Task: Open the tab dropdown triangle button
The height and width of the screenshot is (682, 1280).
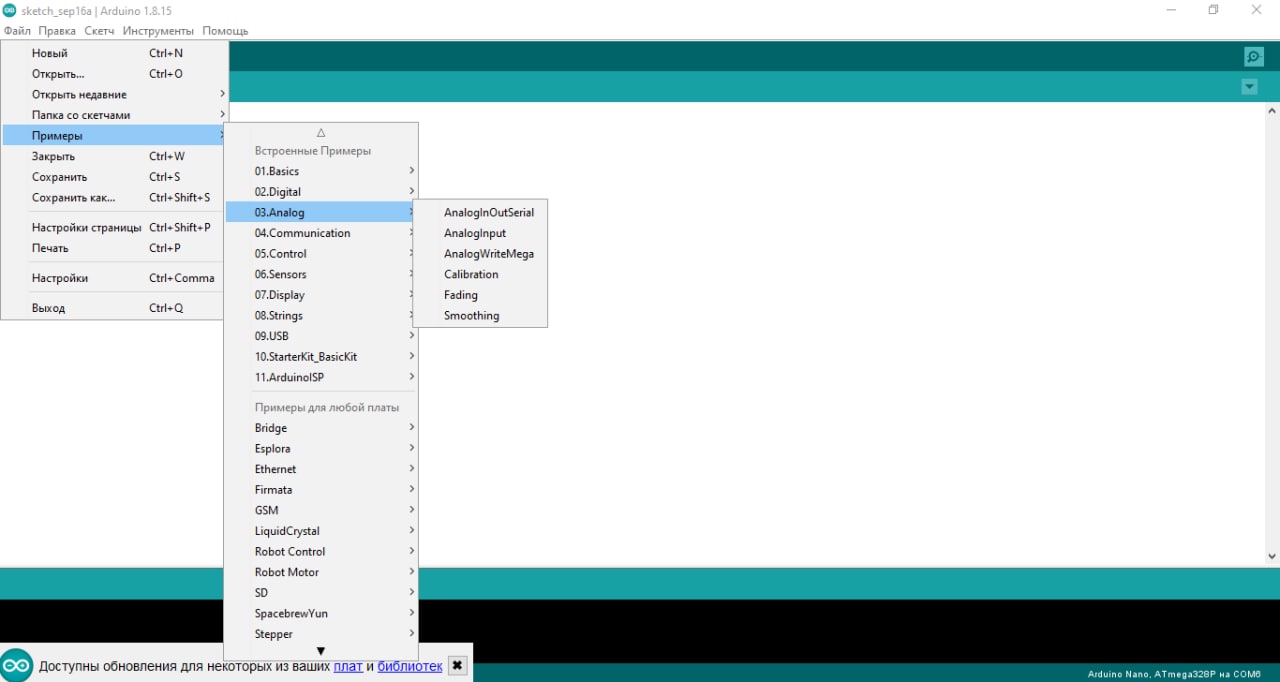Action: [1249, 87]
